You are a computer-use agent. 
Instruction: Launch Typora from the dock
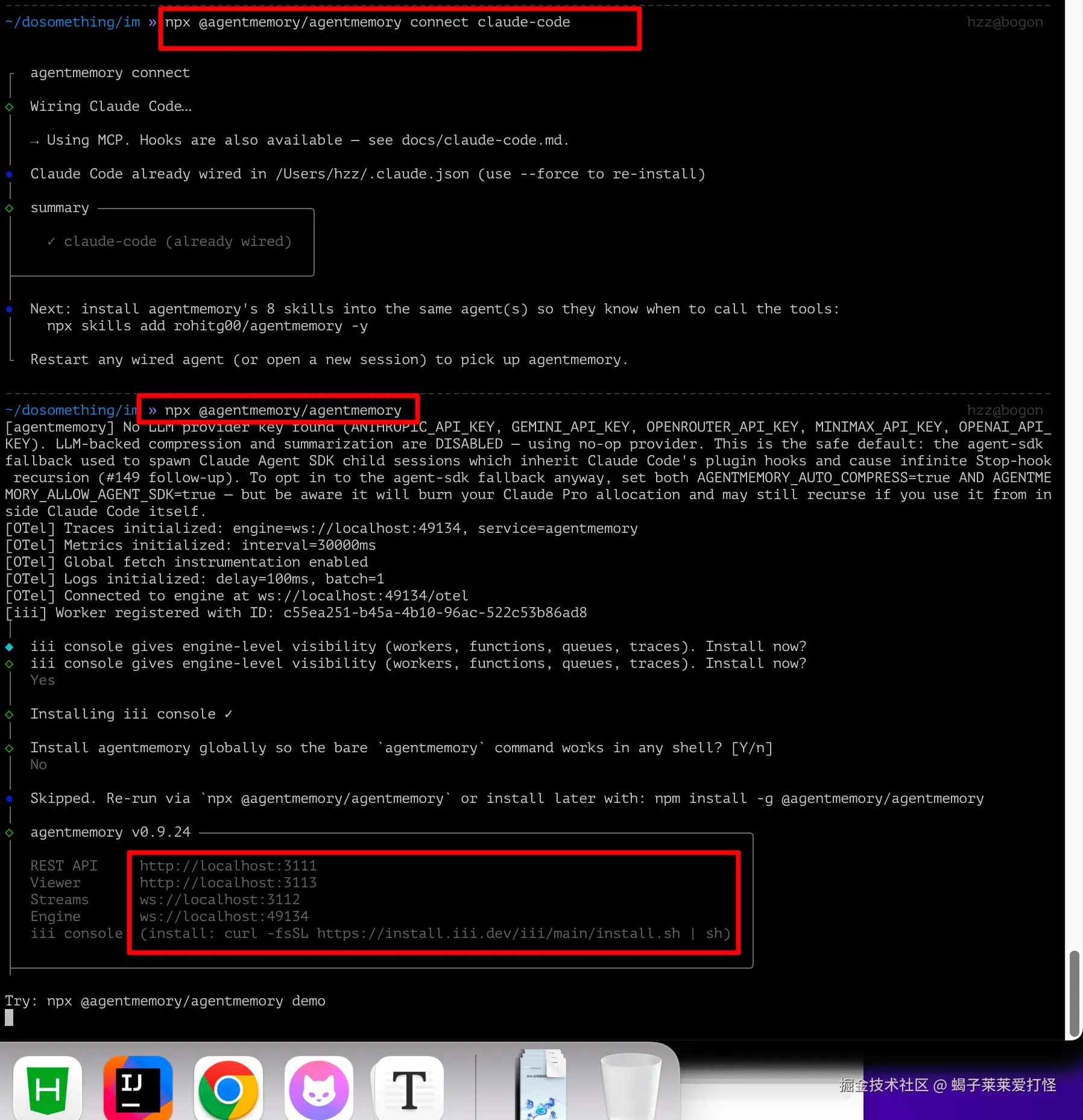click(409, 1089)
